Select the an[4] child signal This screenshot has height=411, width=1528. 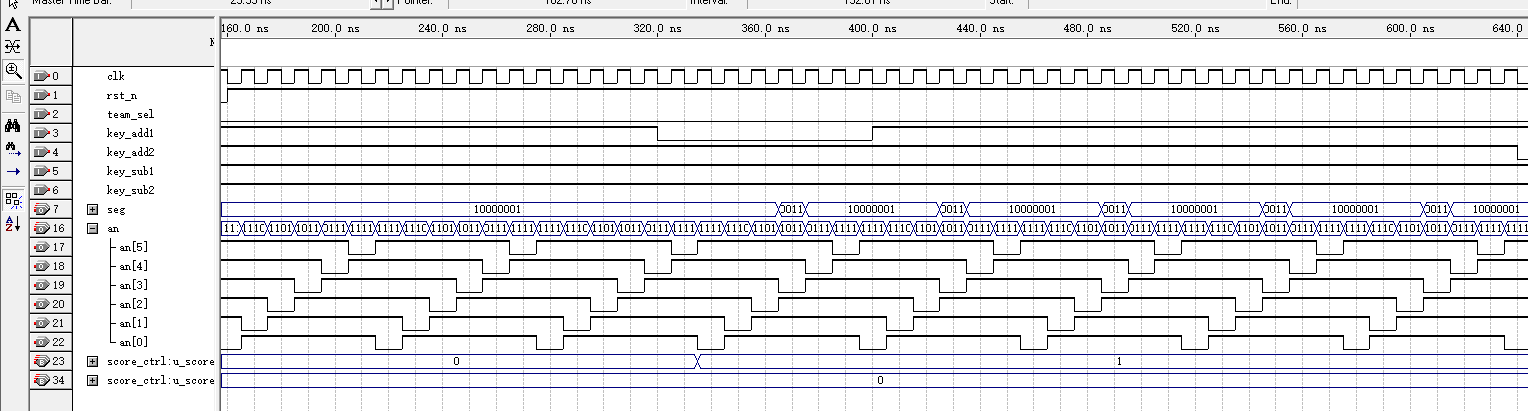(133, 266)
